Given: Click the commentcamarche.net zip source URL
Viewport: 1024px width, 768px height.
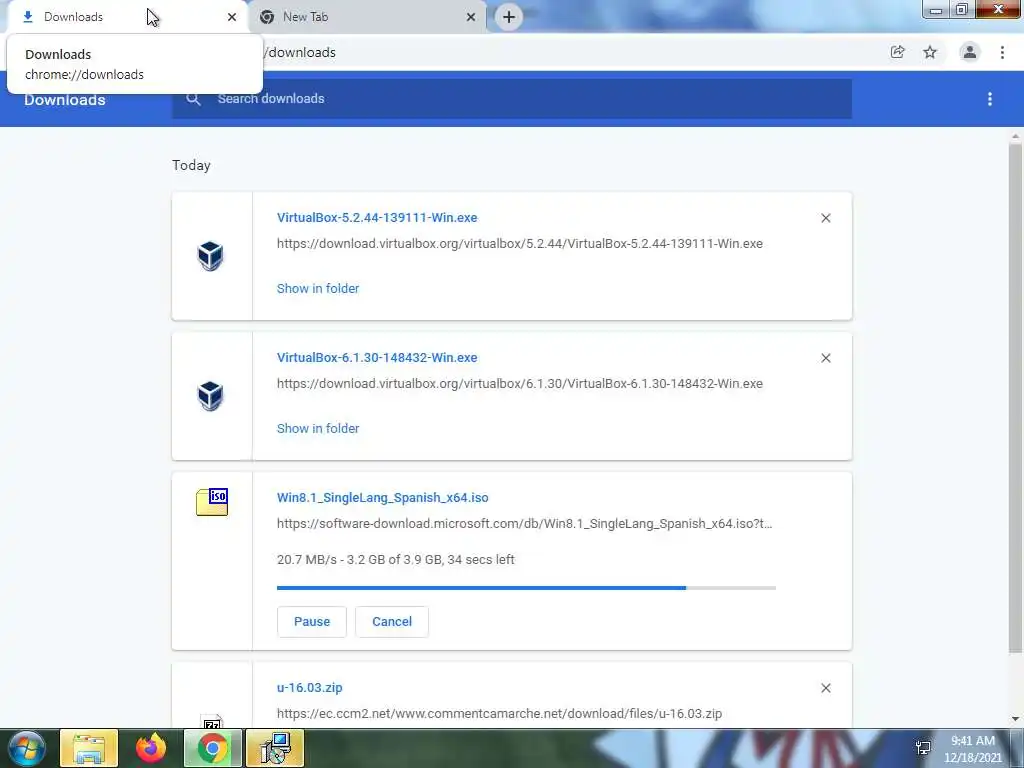Looking at the screenshot, I should 500,714.
